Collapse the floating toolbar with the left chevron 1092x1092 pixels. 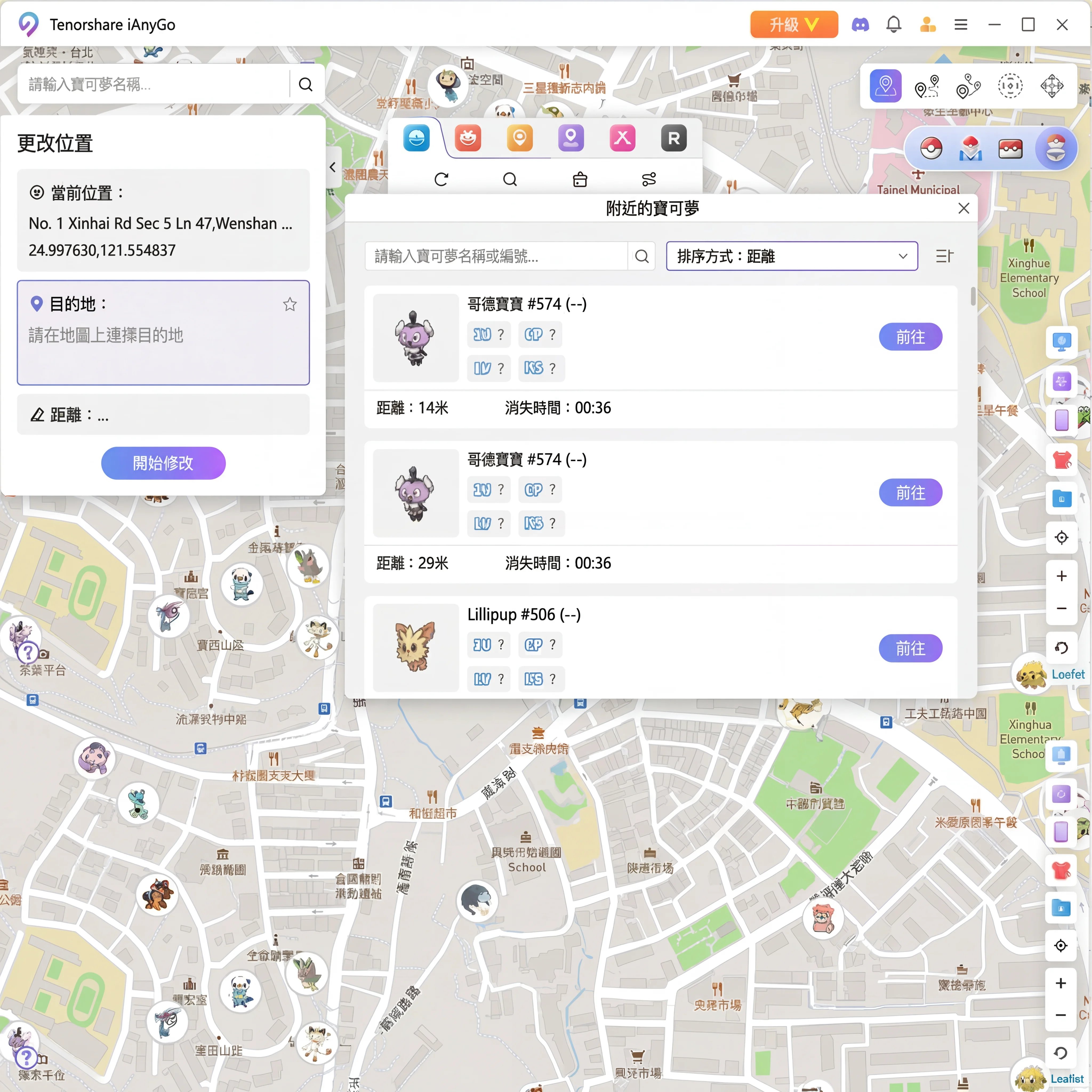click(x=332, y=167)
